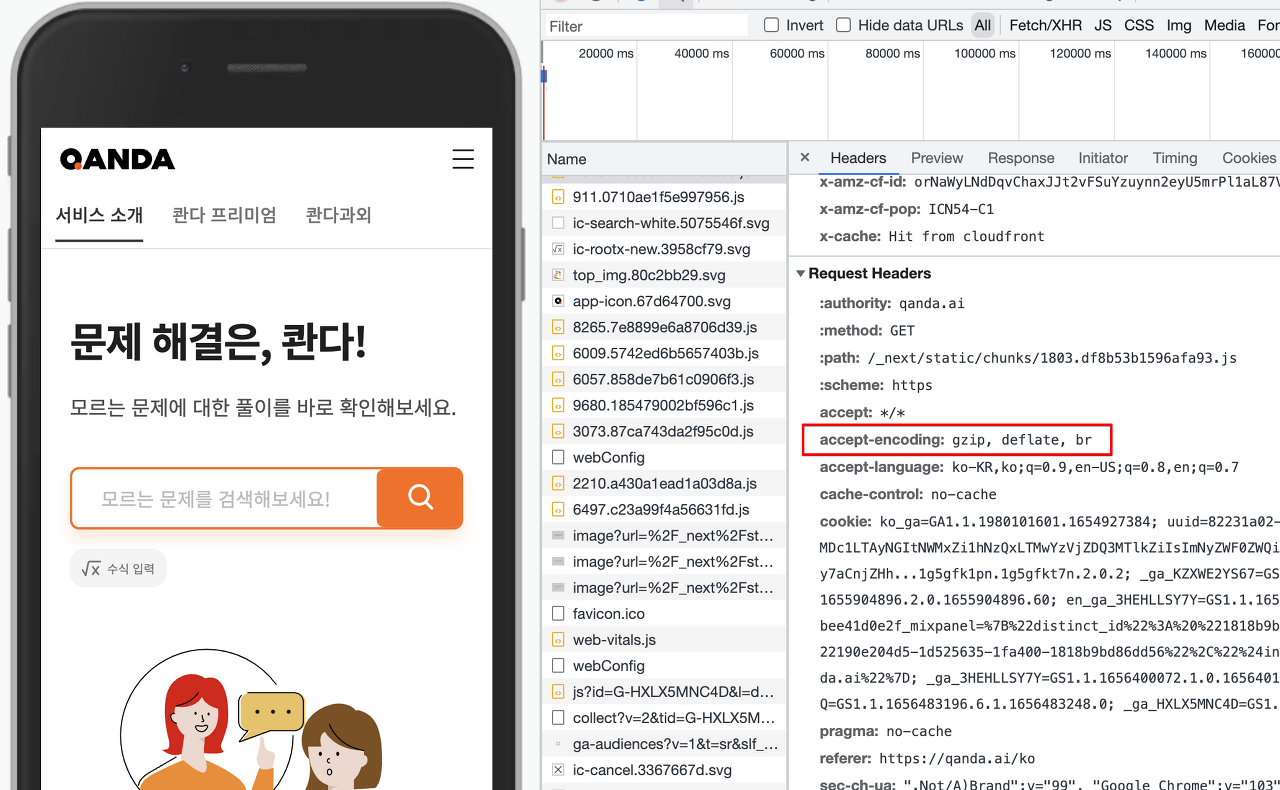Click the x-amz-cf-pop ICN54-C1 header
The height and width of the screenshot is (790, 1280).
click(907, 209)
